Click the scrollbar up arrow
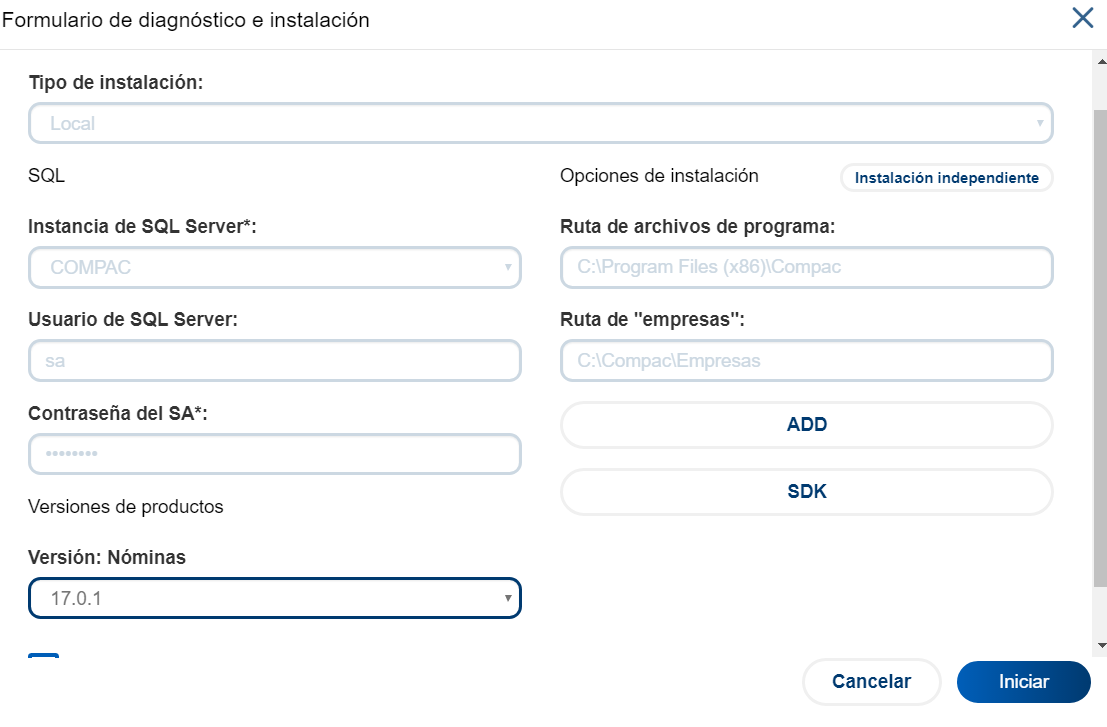The width and height of the screenshot is (1107, 727). (1100, 62)
